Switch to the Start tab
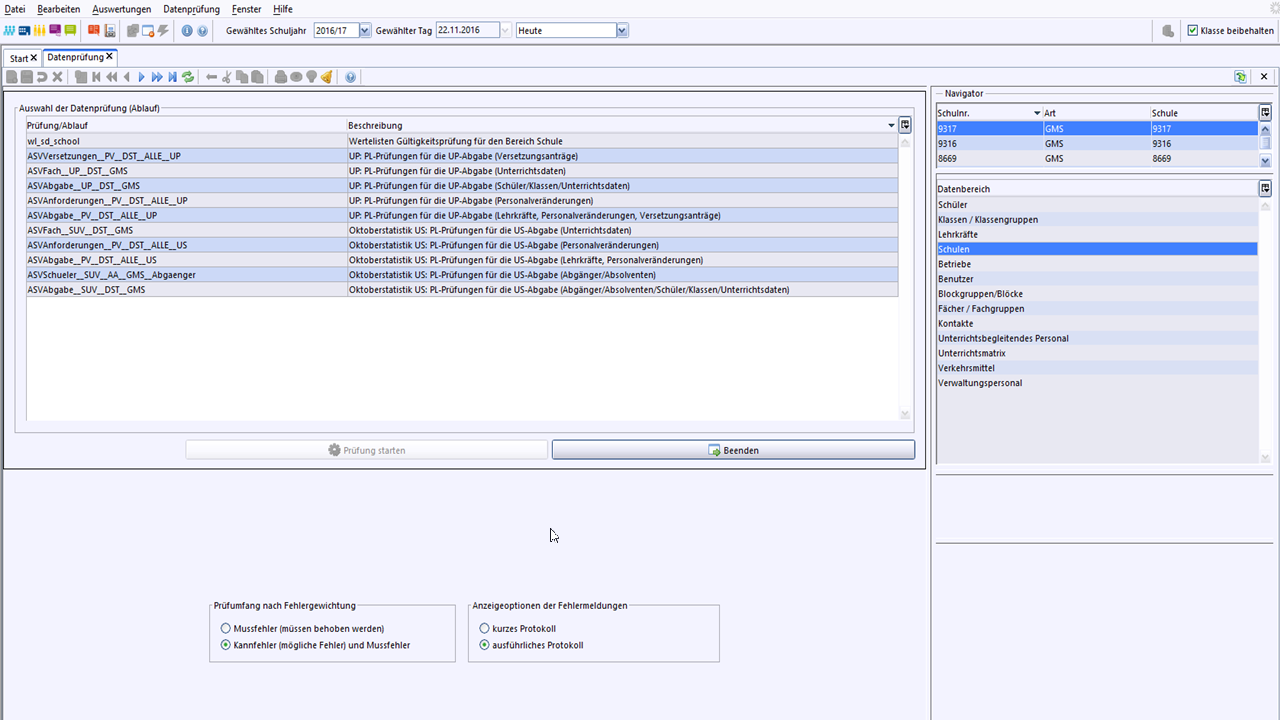 (x=19, y=59)
